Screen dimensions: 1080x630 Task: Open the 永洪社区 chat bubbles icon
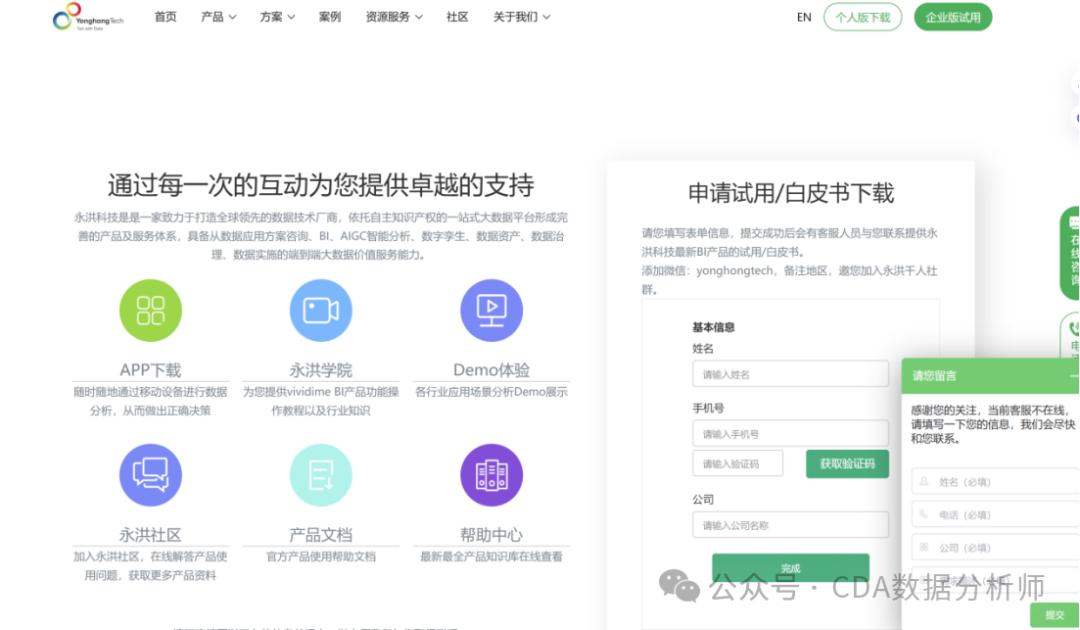(x=150, y=474)
